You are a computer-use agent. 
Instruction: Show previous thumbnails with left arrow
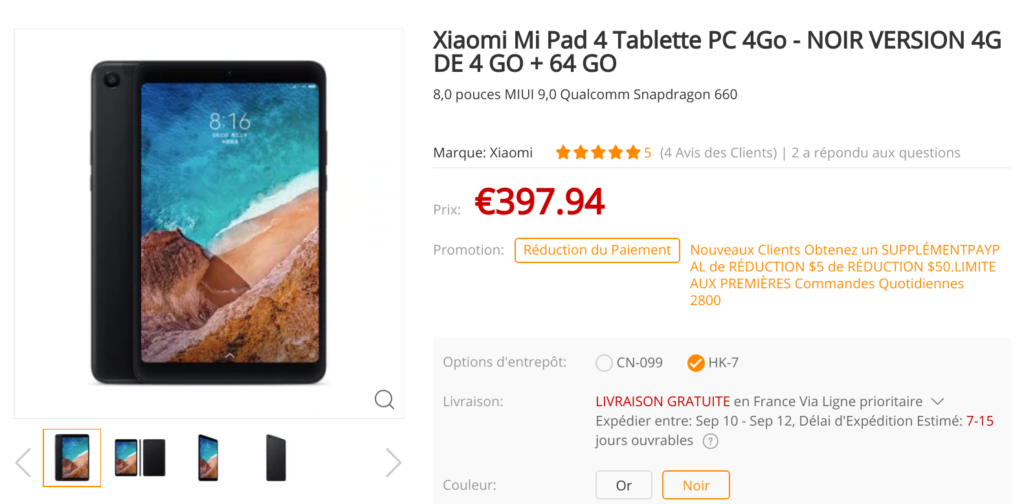(x=23, y=463)
